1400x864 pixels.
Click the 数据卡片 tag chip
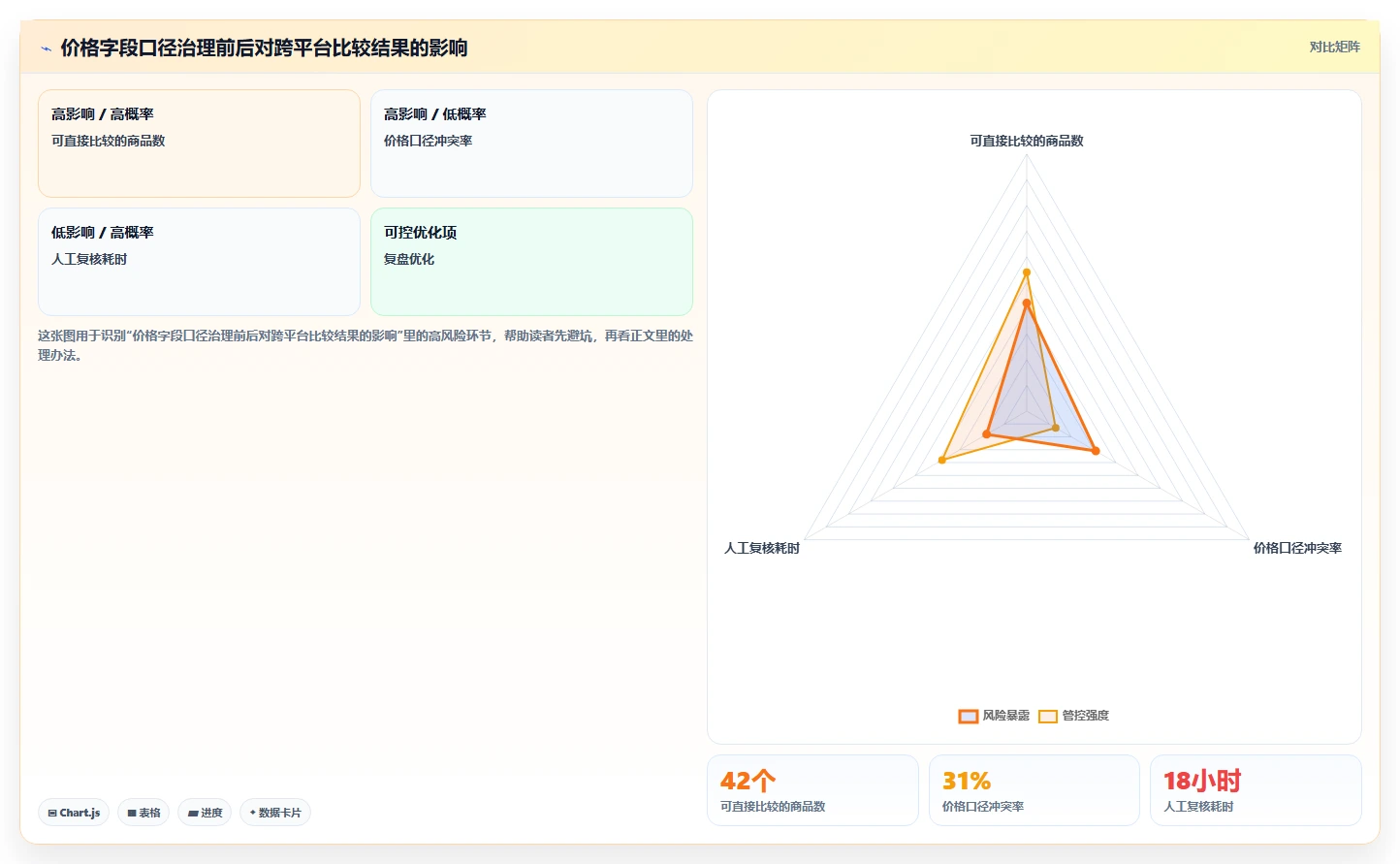pos(275,813)
